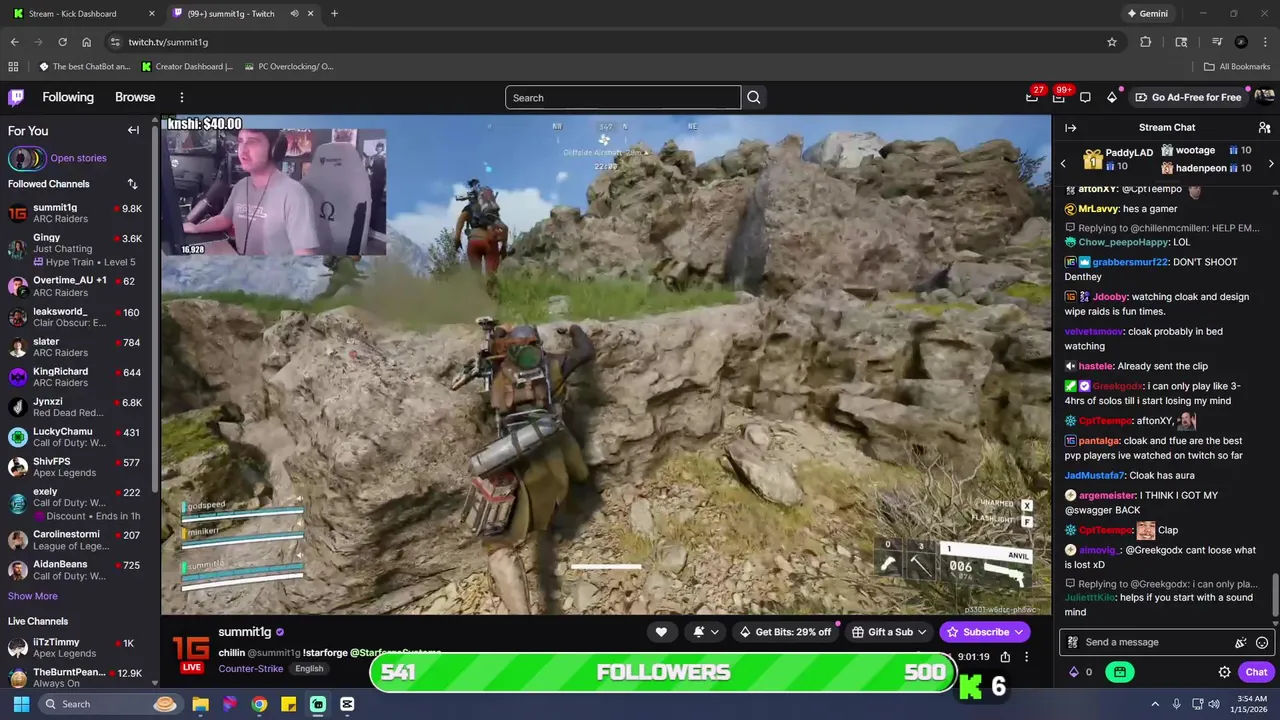Open the Chrome profile avatar
This screenshot has width=1280, height=720.
[x=1241, y=42]
